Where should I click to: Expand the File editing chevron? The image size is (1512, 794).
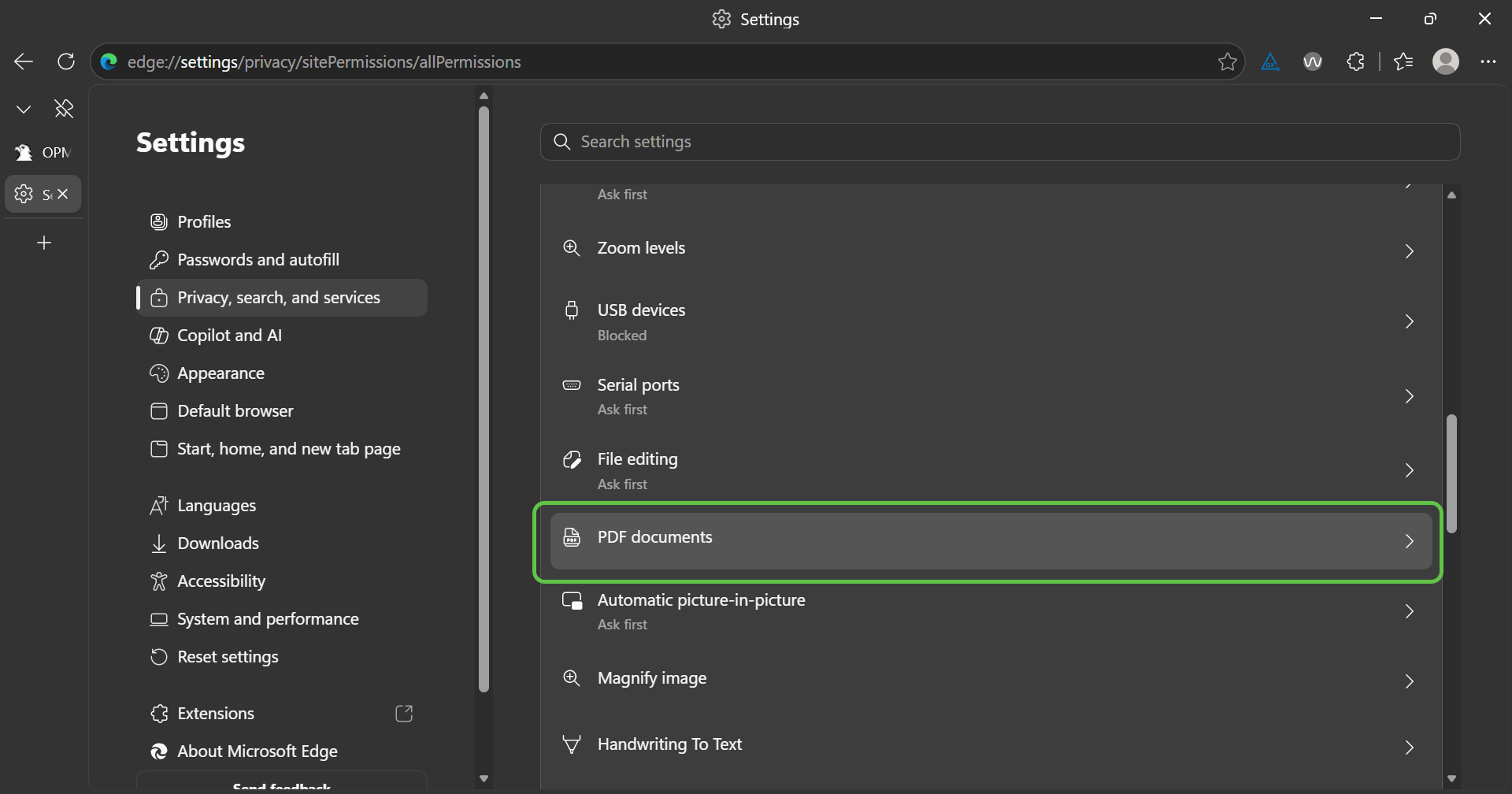[1410, 470]
